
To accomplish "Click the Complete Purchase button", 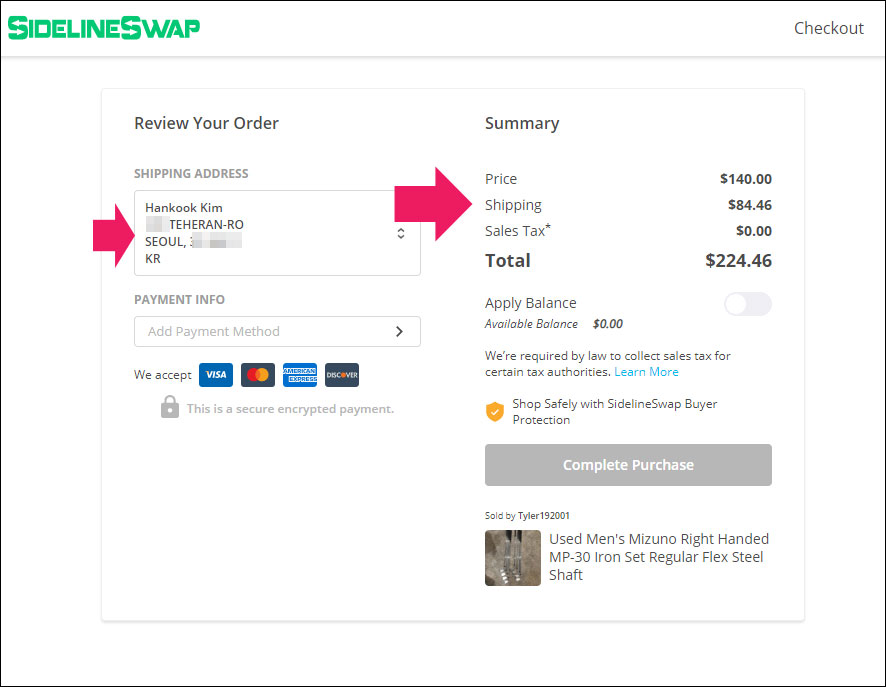I will tap(628, 465).
